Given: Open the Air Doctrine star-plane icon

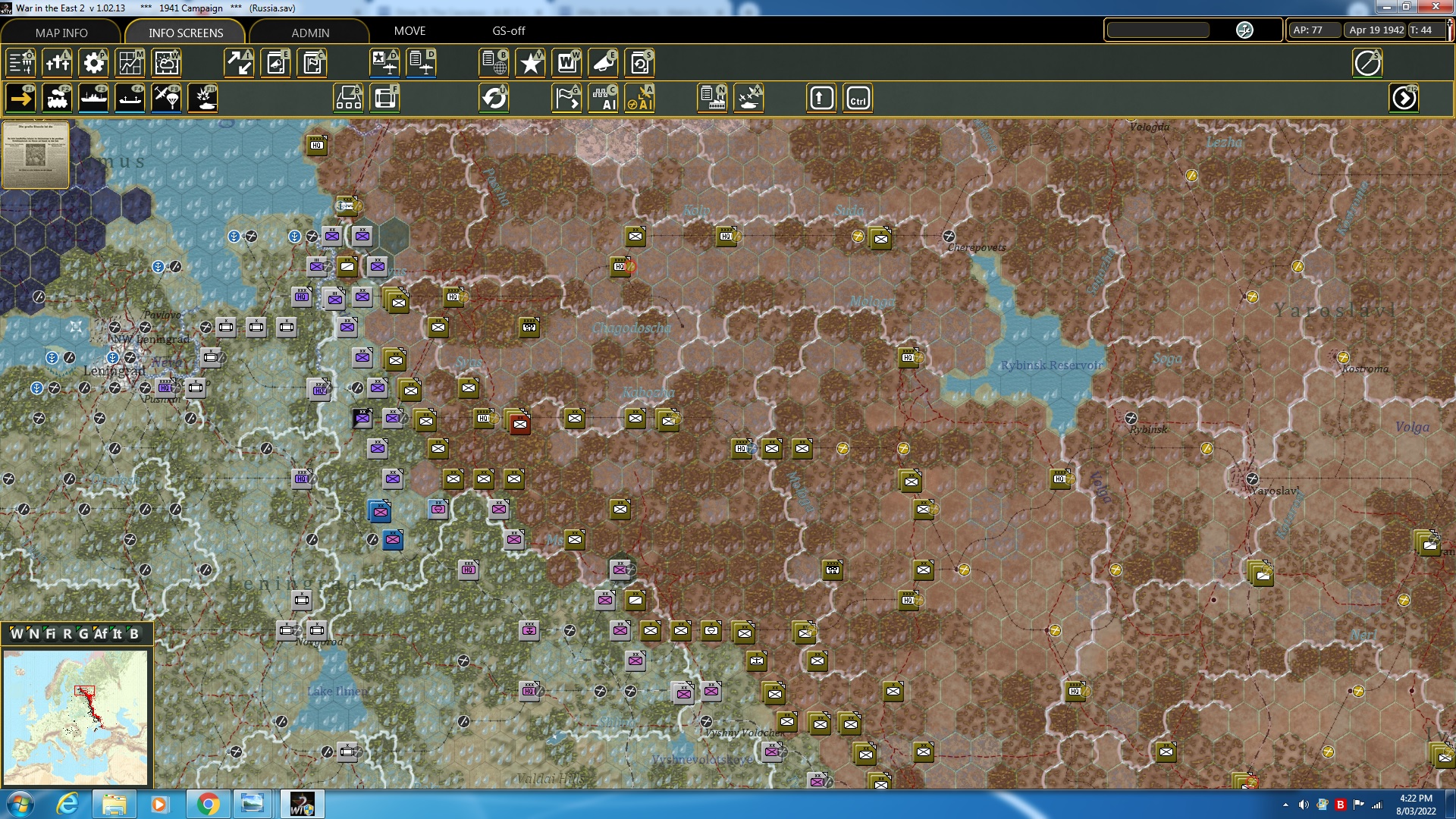Looking at the screenshot, I should (384, 63).
